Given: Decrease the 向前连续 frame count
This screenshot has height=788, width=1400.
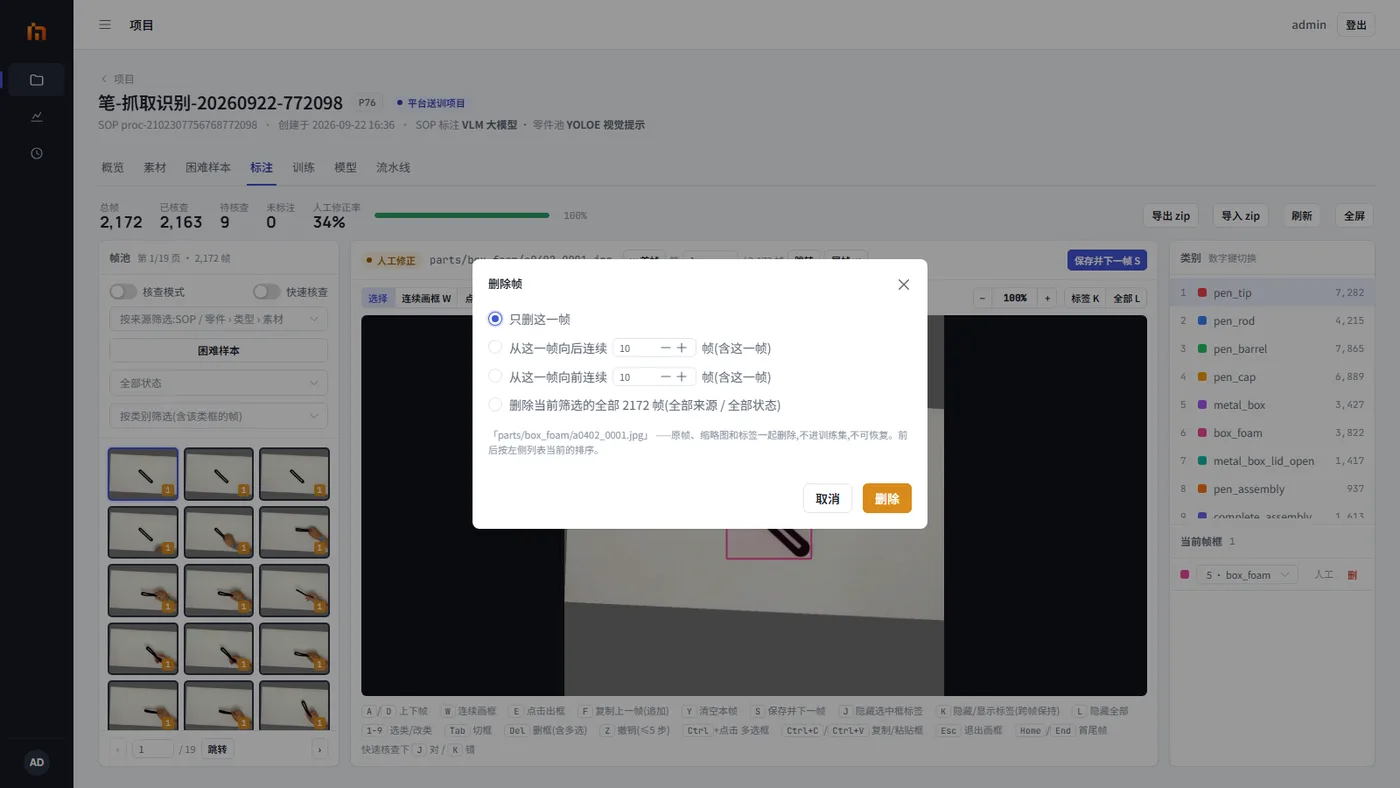Looking at the screenshot, I should pos(666,377).
